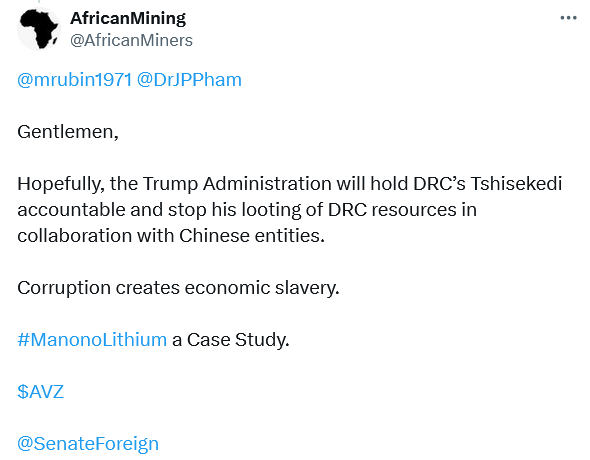590x460 pixels.
Task: Click the "Trump Administration" phrase
Action: tap(237, 184)
